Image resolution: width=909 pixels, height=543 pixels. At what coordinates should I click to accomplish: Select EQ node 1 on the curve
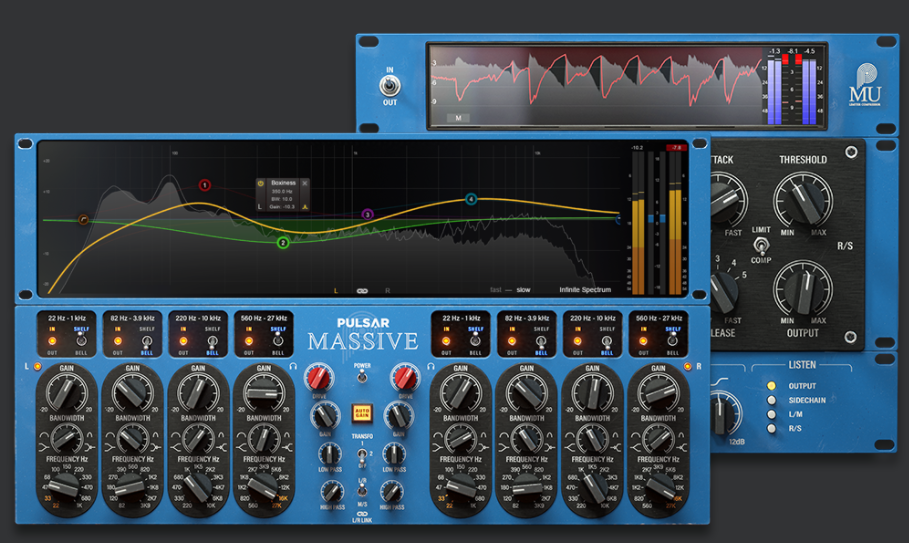[x=204, y=185]
